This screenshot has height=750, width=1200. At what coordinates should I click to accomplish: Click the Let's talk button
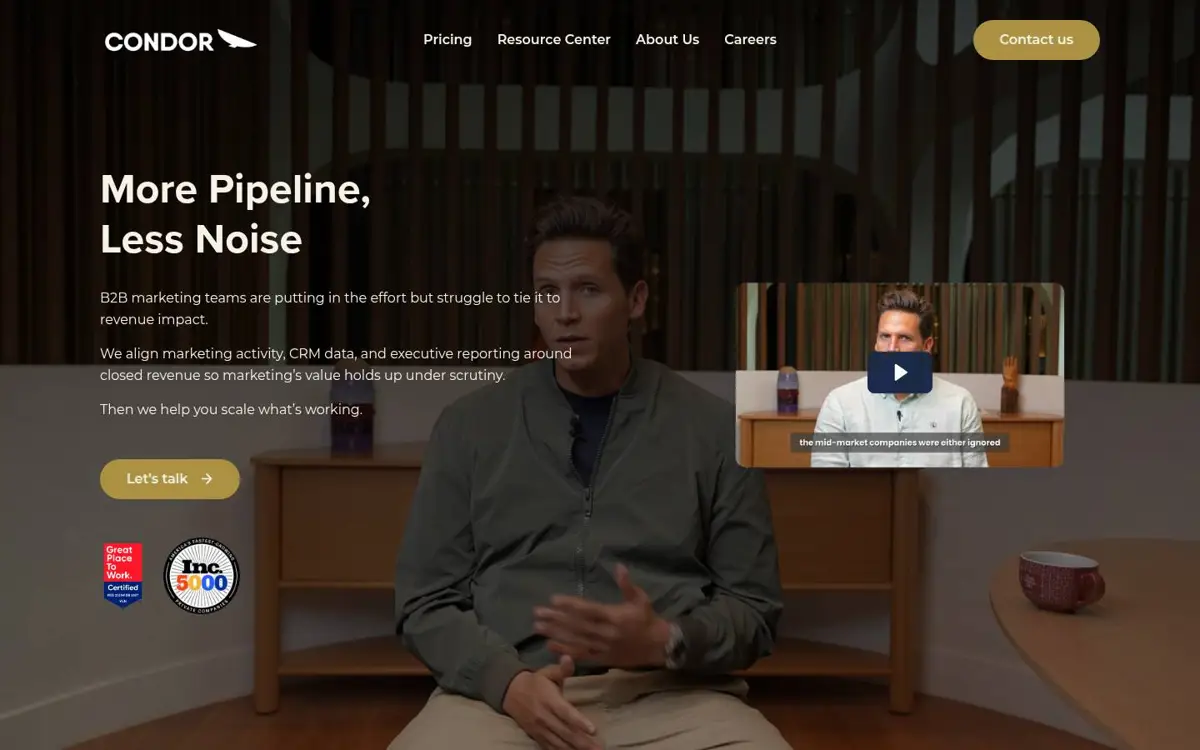coord(170,479)
